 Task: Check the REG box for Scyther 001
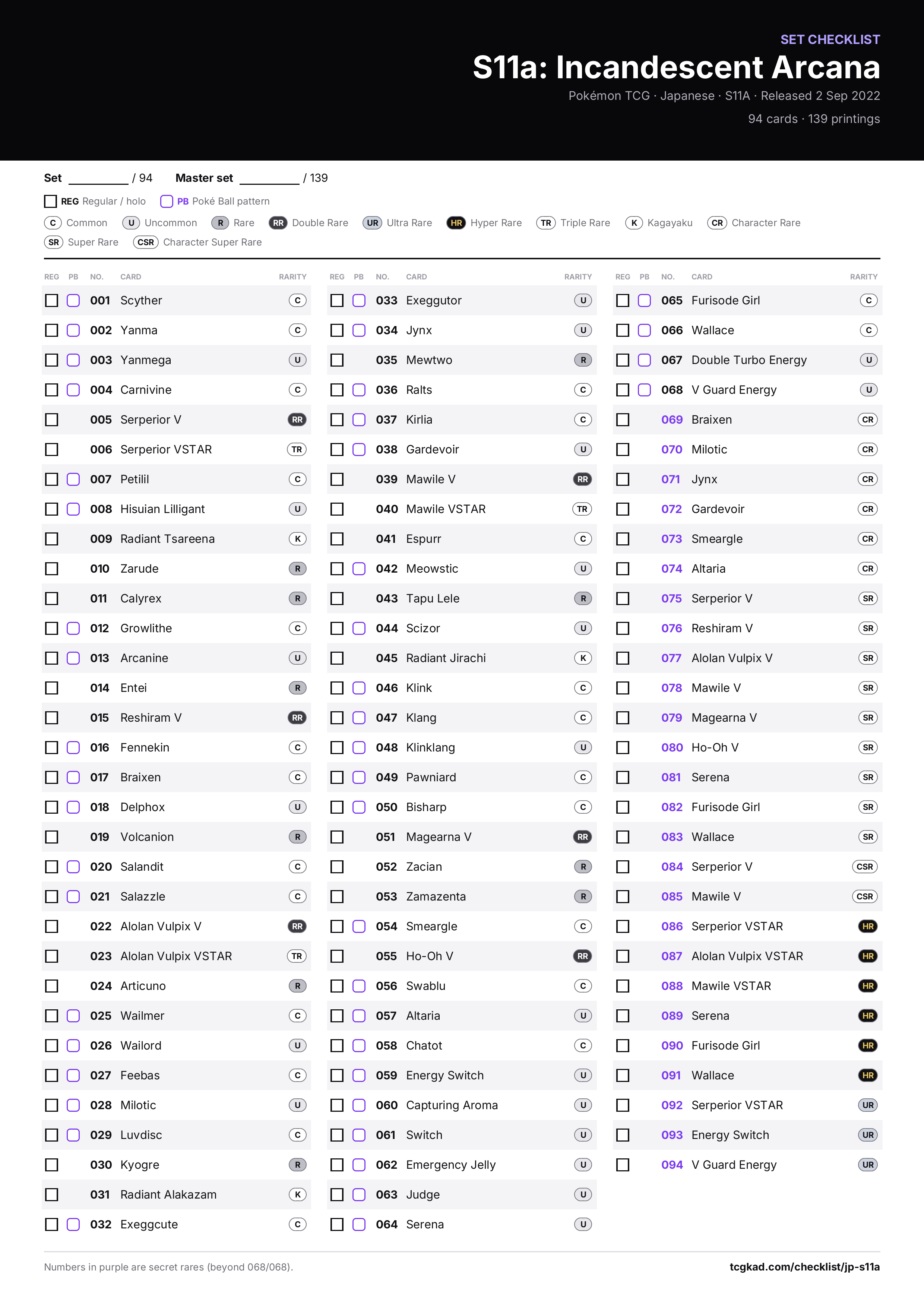pos(52,301)
